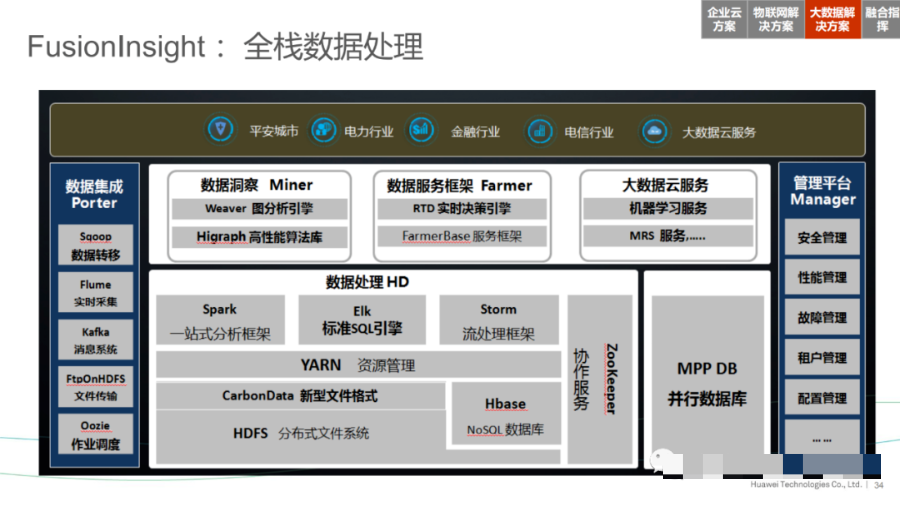Select the Kafka 消息系统 box

coord(96,340)
